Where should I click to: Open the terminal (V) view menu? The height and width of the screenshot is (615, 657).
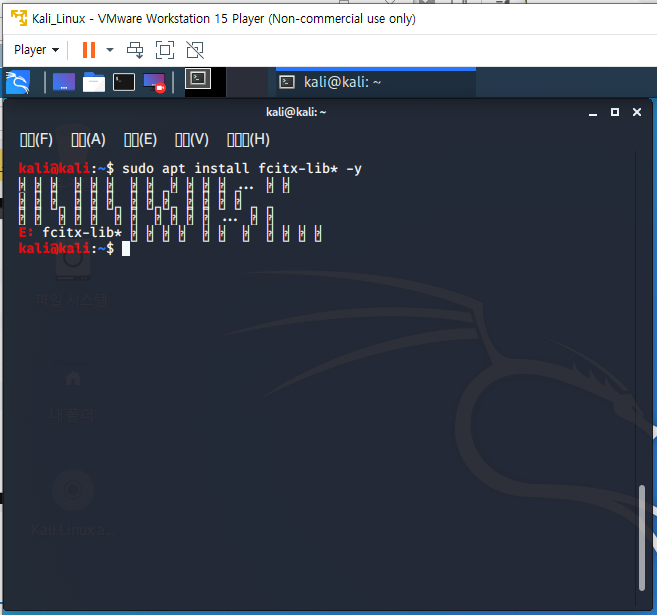[192, 140]
